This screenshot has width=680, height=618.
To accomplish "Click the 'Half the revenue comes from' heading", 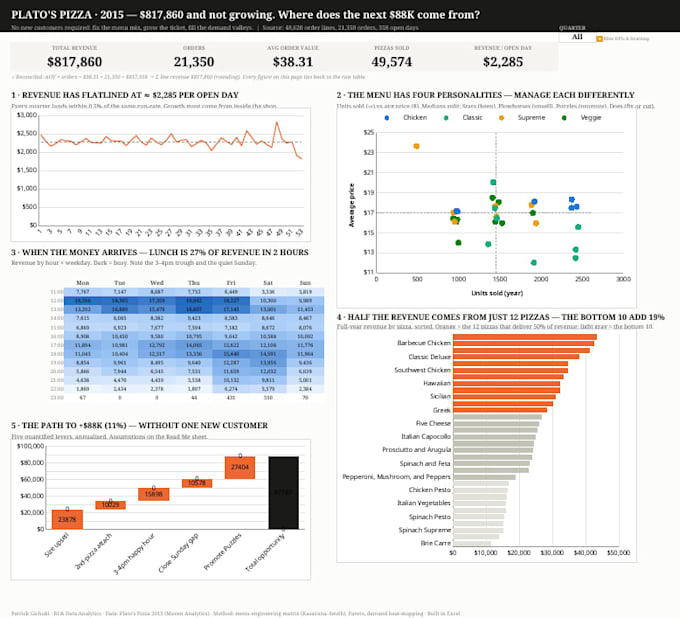I will pos(500,317).
